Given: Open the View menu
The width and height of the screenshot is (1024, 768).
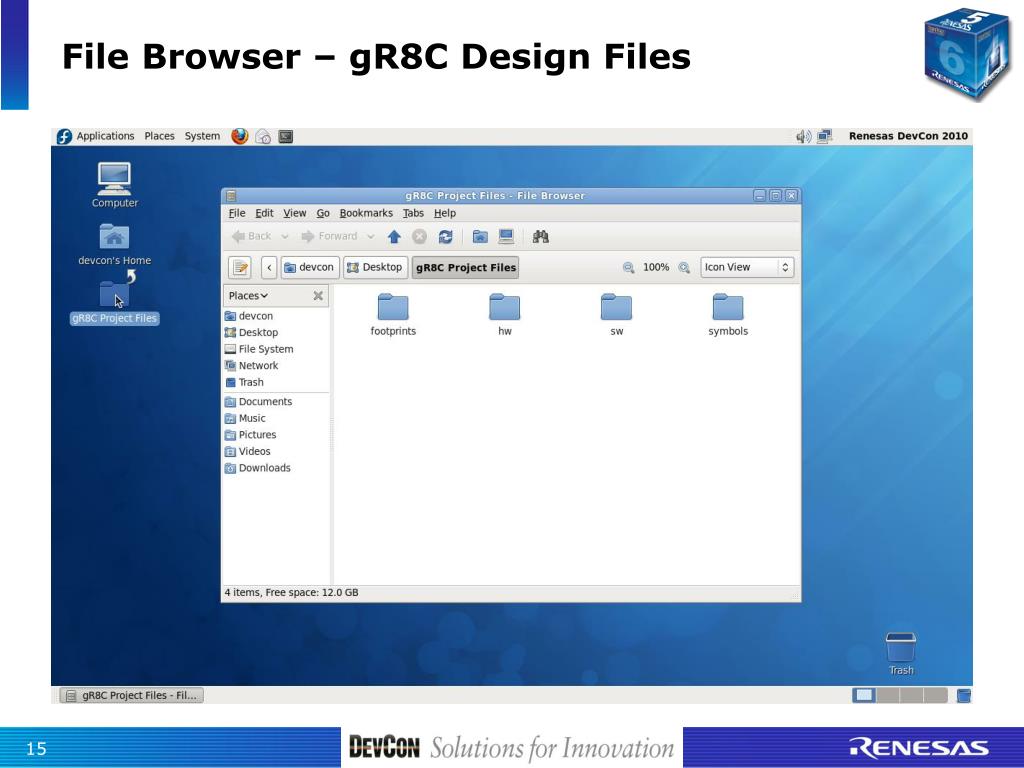Looking at the screenshot, I should click(x=295, y=214).
